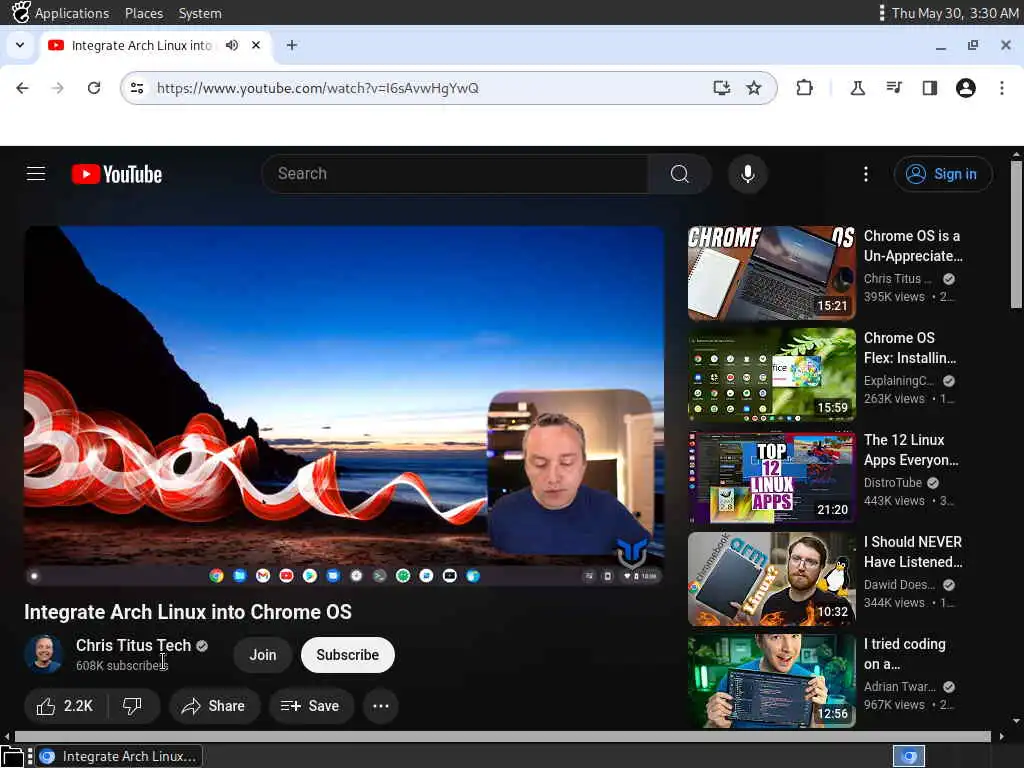1024x768 pixels.
Task: Dislike the video with thumbs down
Action: pyautogui.click(x=133, y=706)
